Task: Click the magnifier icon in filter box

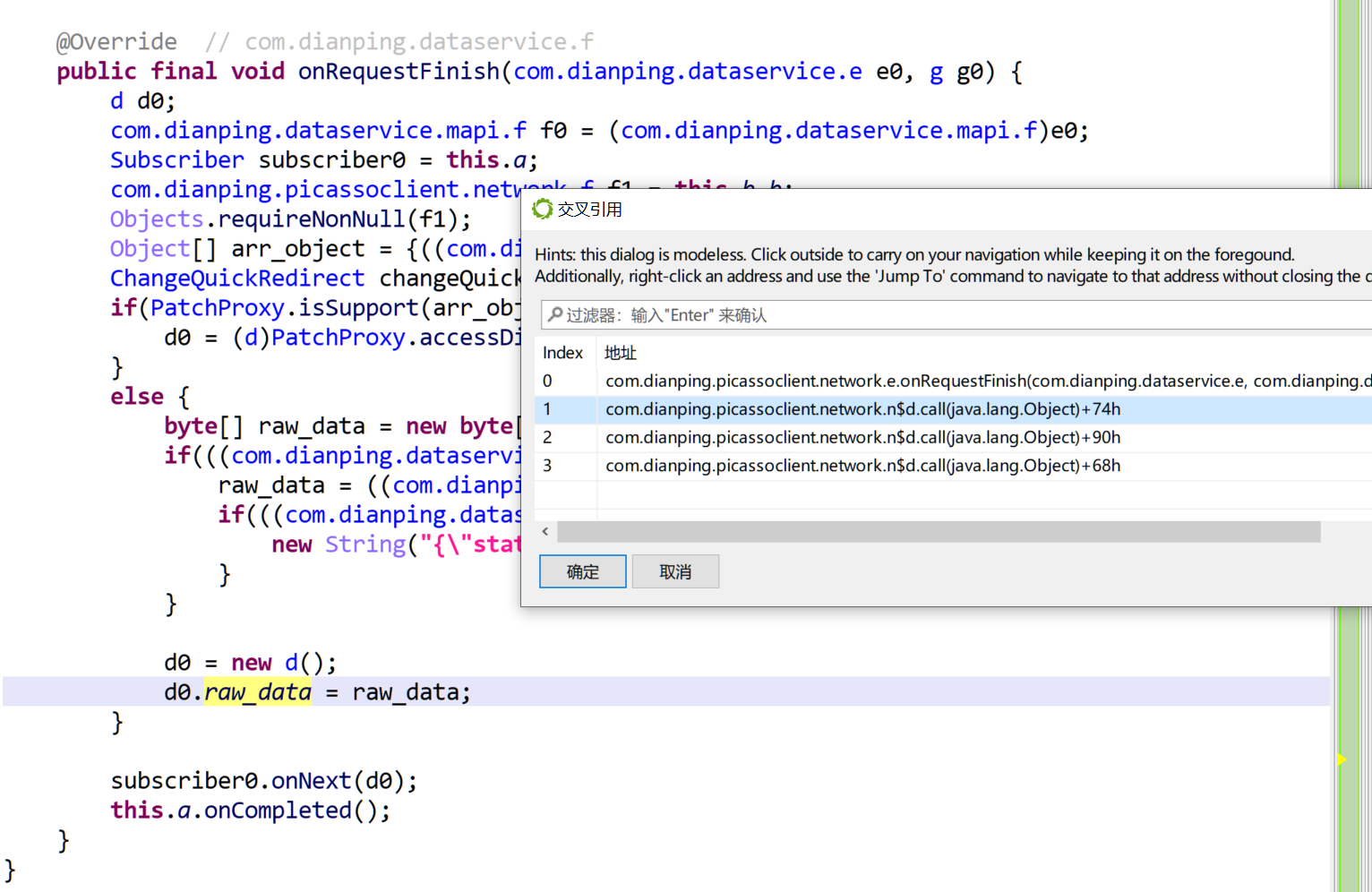Action: click(x=555, y=315)
